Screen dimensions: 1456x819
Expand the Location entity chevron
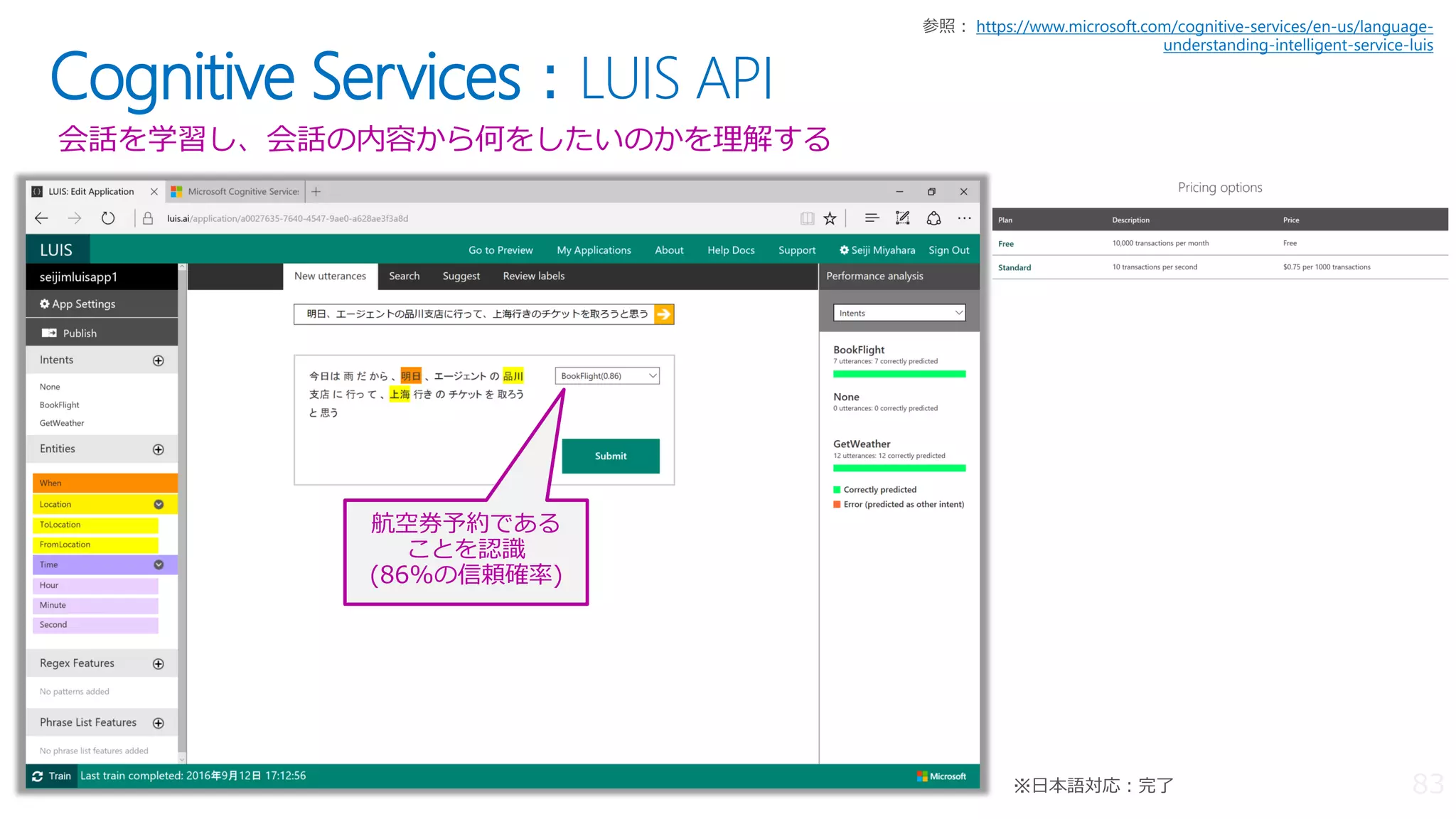(159, 504)
